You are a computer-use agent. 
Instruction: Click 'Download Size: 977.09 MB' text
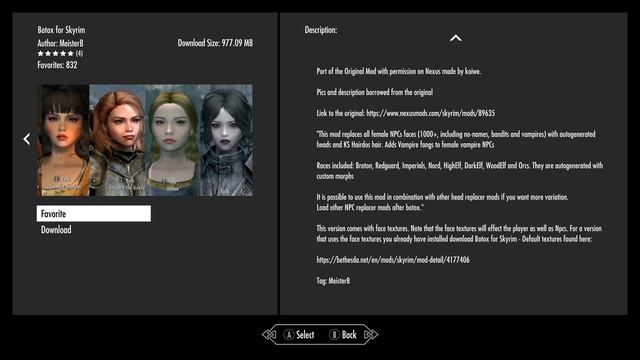point(215,43)
